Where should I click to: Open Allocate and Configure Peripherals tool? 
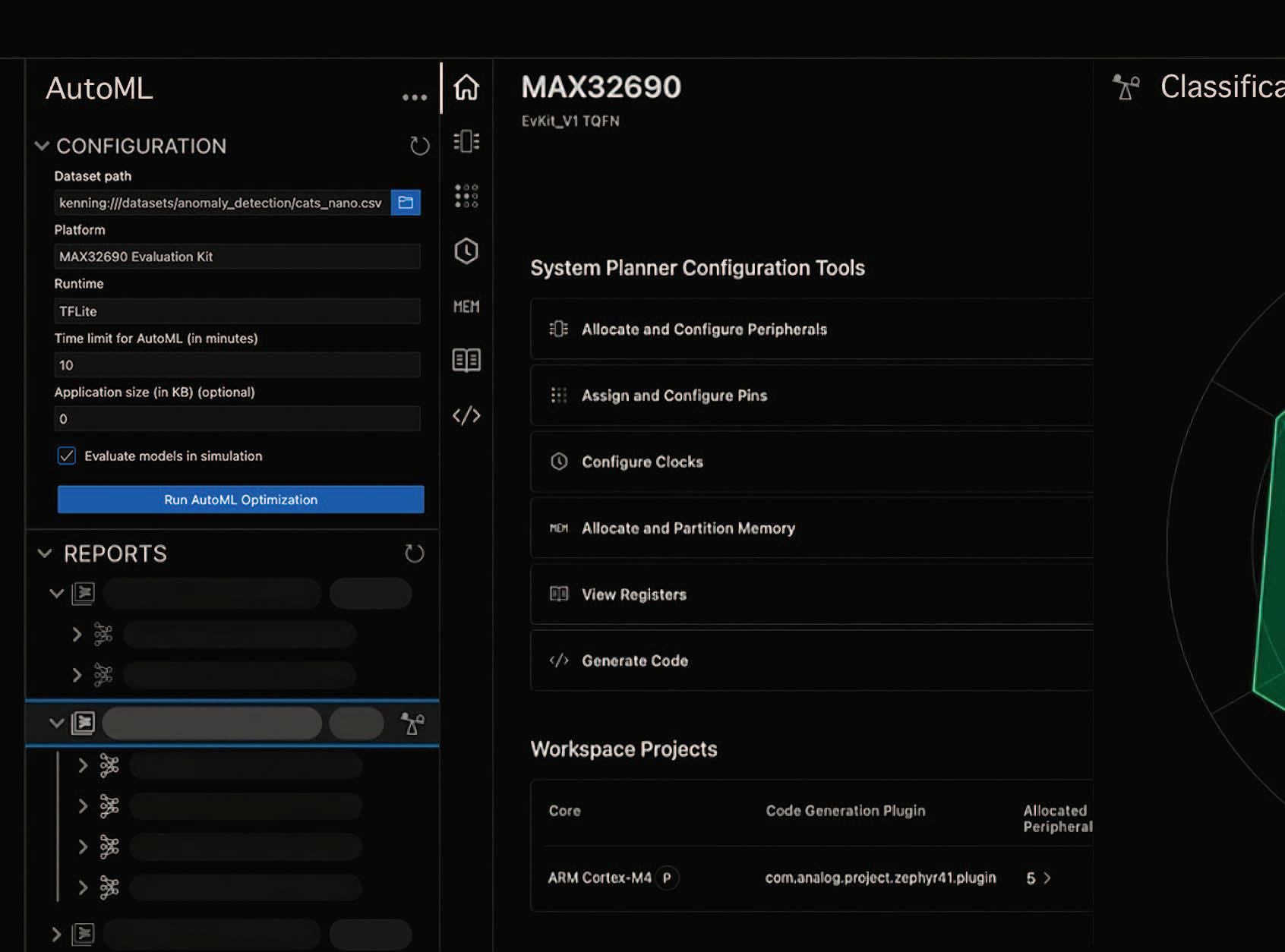(x=812, y=329)
